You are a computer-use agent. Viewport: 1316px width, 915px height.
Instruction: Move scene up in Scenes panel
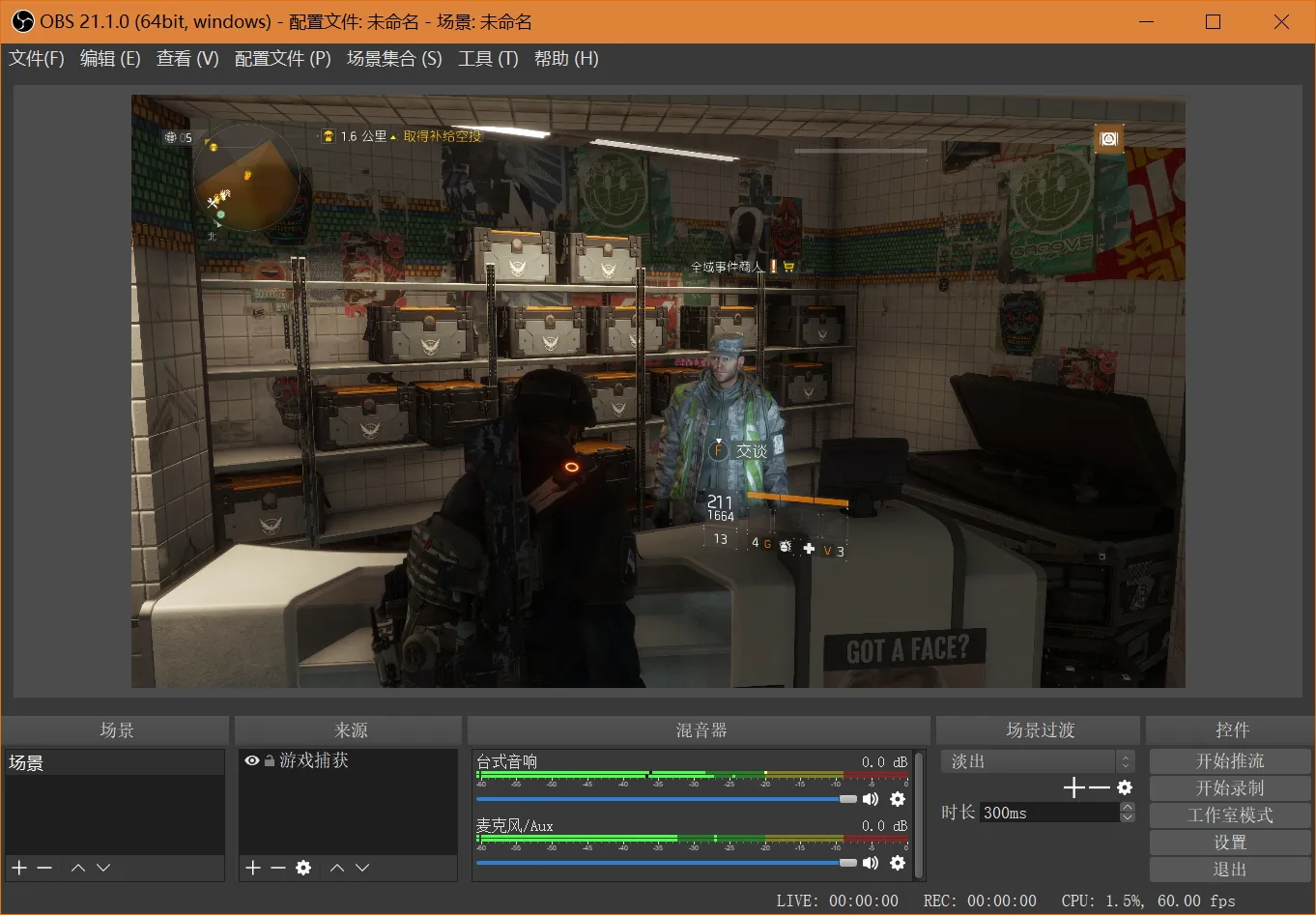tap(78, 868)
